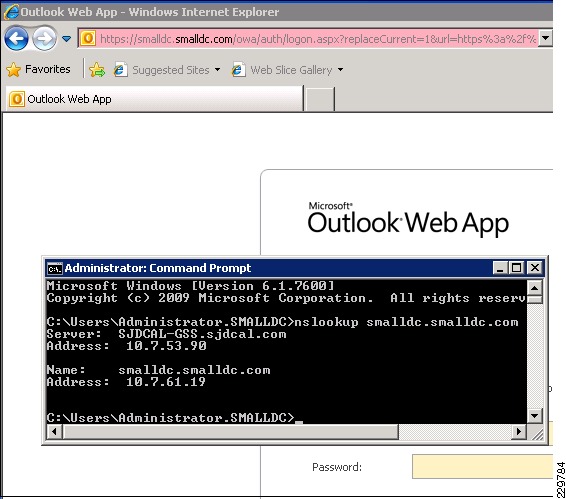
Task: Click the nslookup smalldc.smalldc.com command text
Action: click(x=406, y=322)
